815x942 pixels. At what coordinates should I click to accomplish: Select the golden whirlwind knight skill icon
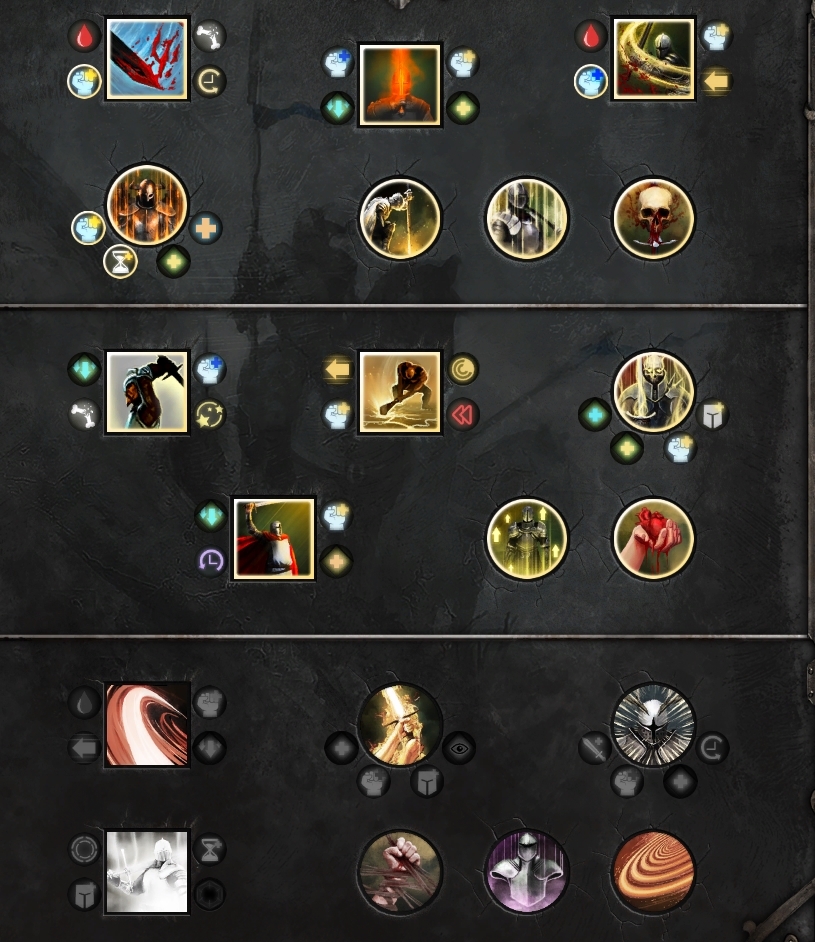(x=653, y=58)
